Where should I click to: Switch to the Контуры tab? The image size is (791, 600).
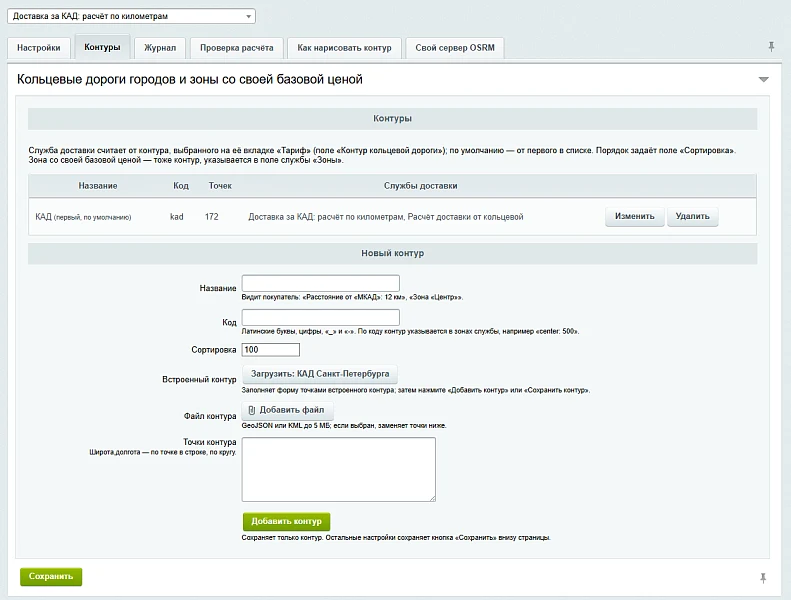coord(102,47)
